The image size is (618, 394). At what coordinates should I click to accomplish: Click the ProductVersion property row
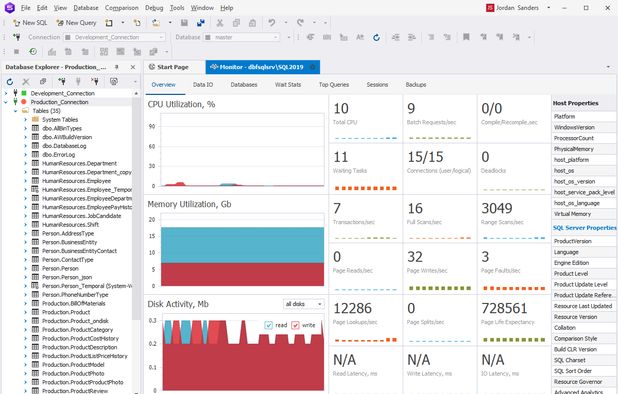(584, 241)
